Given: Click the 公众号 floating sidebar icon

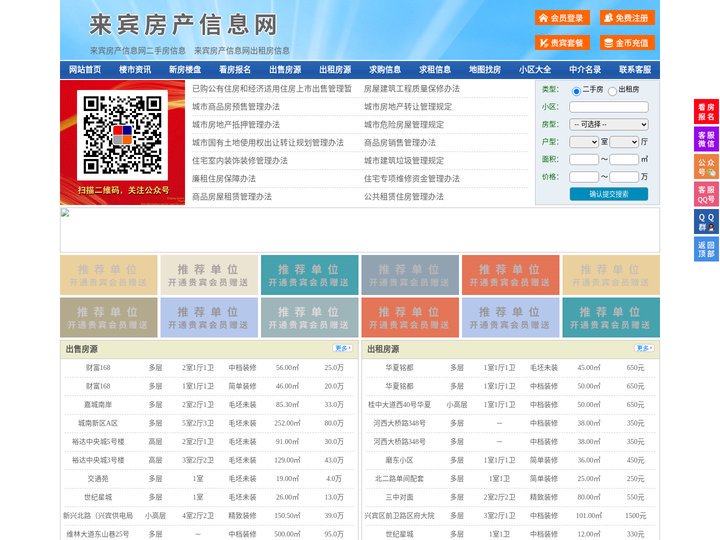Looking at the screenshot, I should pos(706,167).
